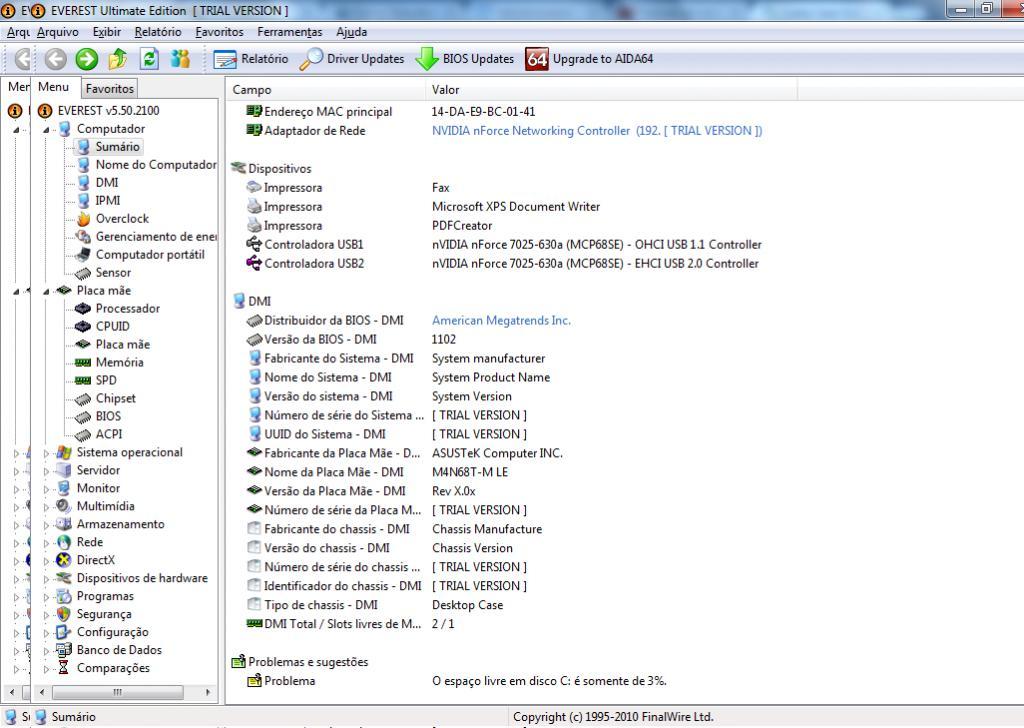Expand the Armazenamento node
This screenshot has width=1024, height=728.
coord(46,524)
